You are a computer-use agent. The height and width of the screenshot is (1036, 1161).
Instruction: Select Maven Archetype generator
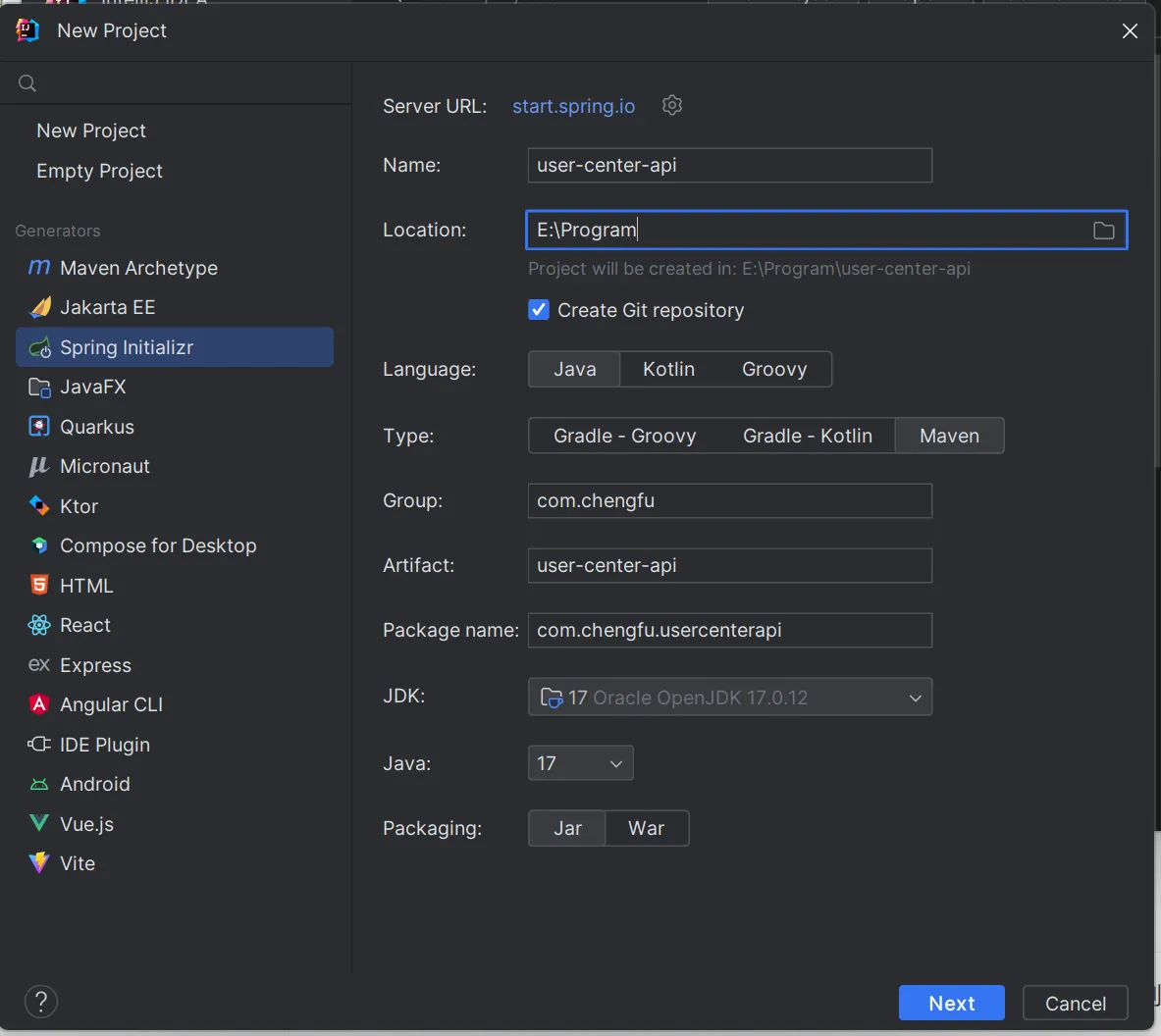175,268
